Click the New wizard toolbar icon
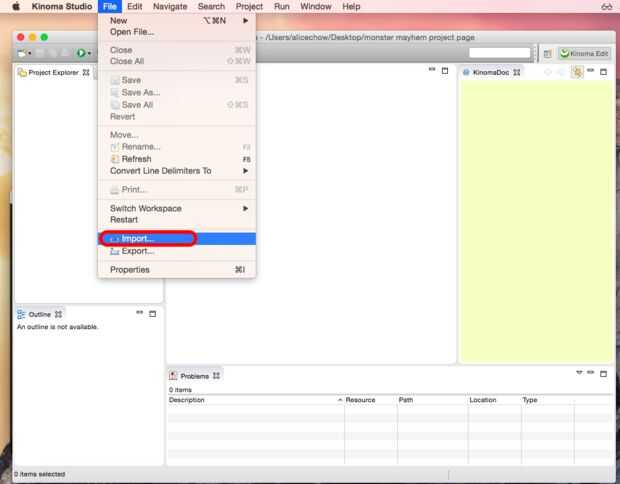The image size is (620, 484). [23, 53]
